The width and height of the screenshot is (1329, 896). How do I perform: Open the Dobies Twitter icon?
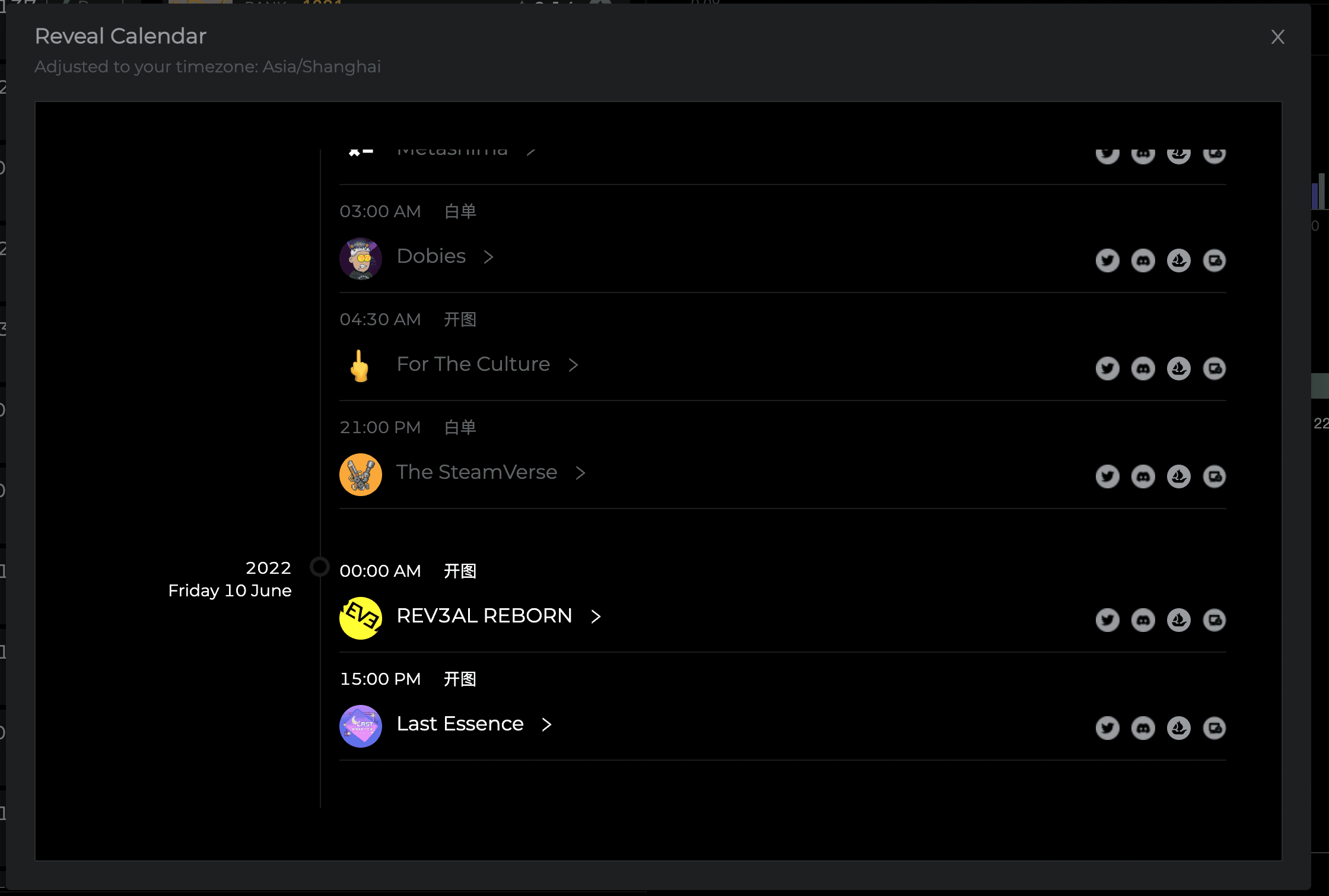tap(1107, 260)
